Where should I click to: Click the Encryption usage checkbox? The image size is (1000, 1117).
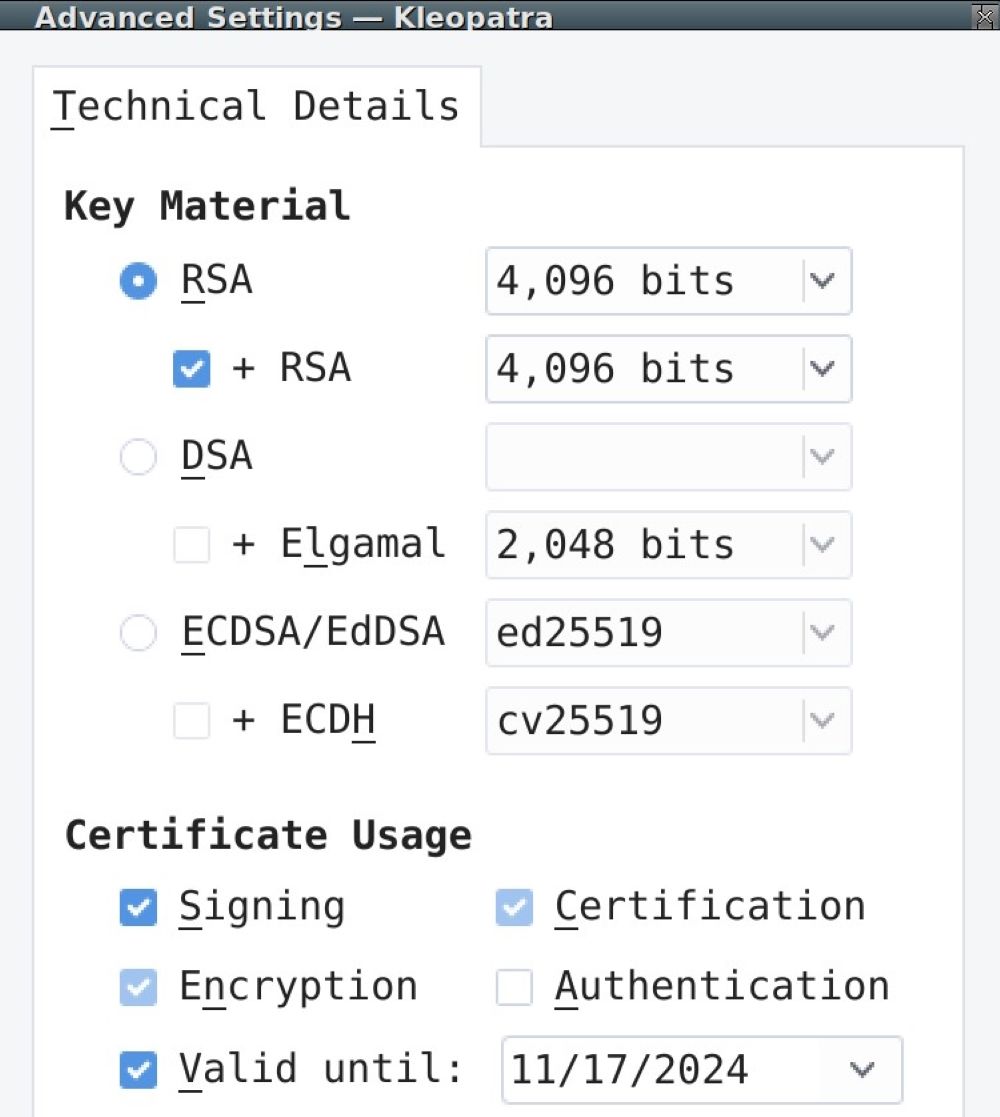(138, 988)
